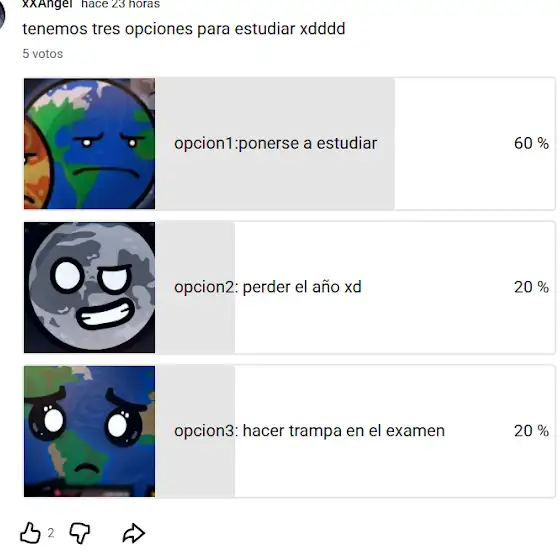Click the gray progress bar of opcion2
The height and width of the screenshot is (560, 560).
[x=195, y=288]
